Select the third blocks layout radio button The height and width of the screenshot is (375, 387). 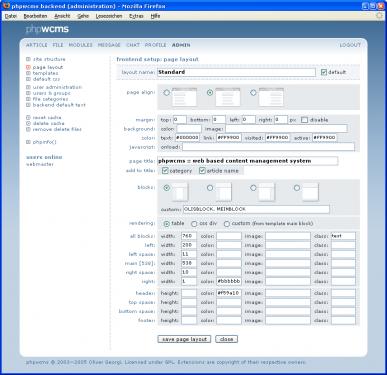point(253,188)
